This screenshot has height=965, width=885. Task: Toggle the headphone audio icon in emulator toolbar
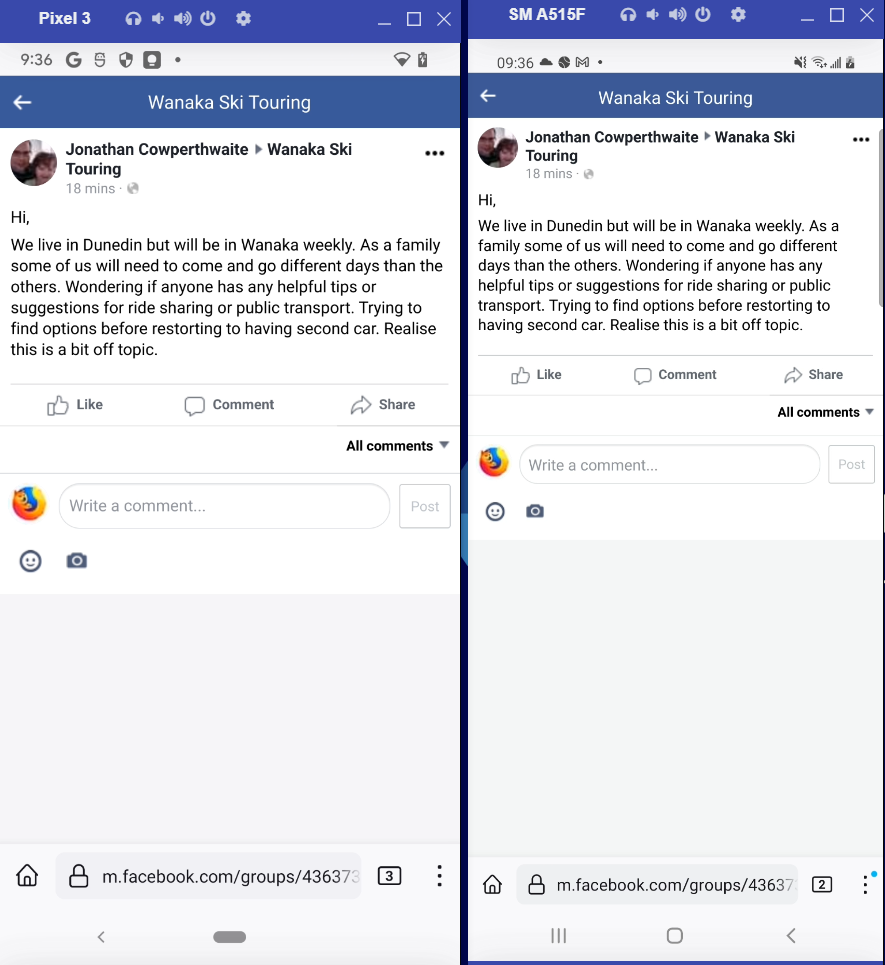coord(134,18)
